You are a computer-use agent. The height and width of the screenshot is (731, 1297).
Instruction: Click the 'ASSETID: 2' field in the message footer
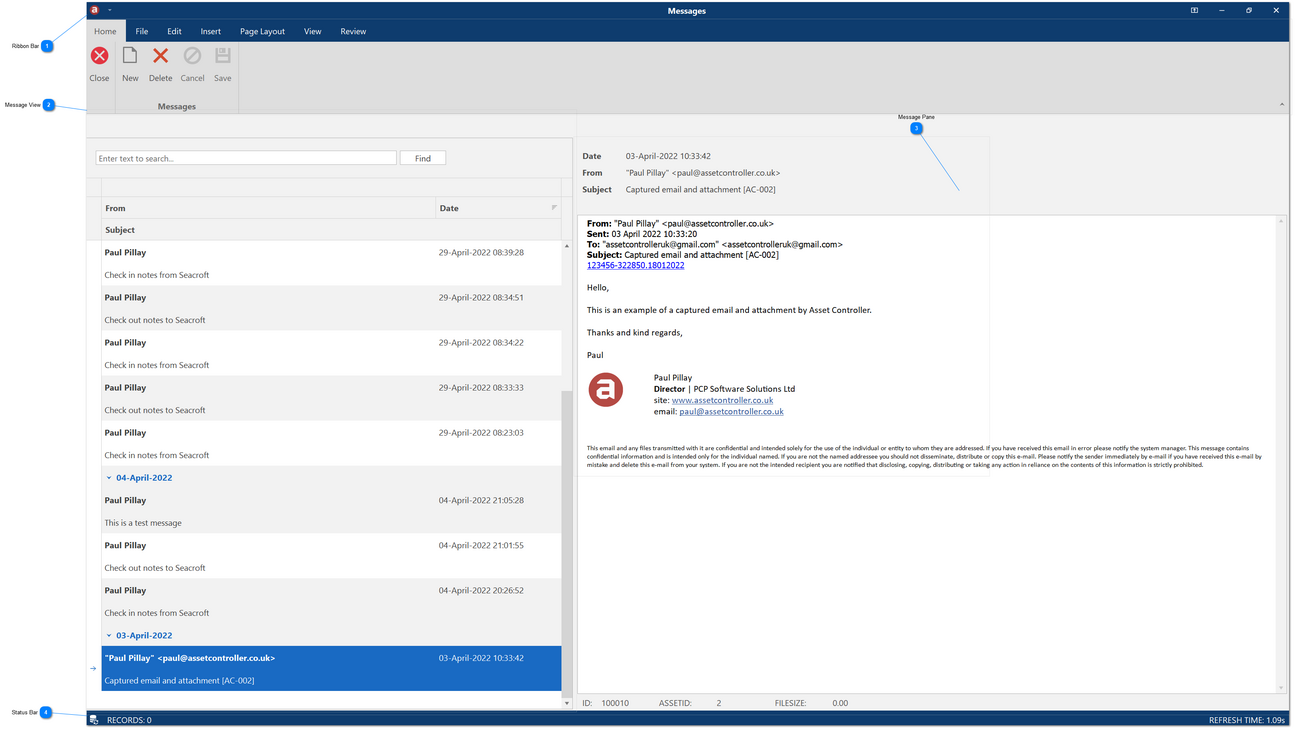[690, 703]
